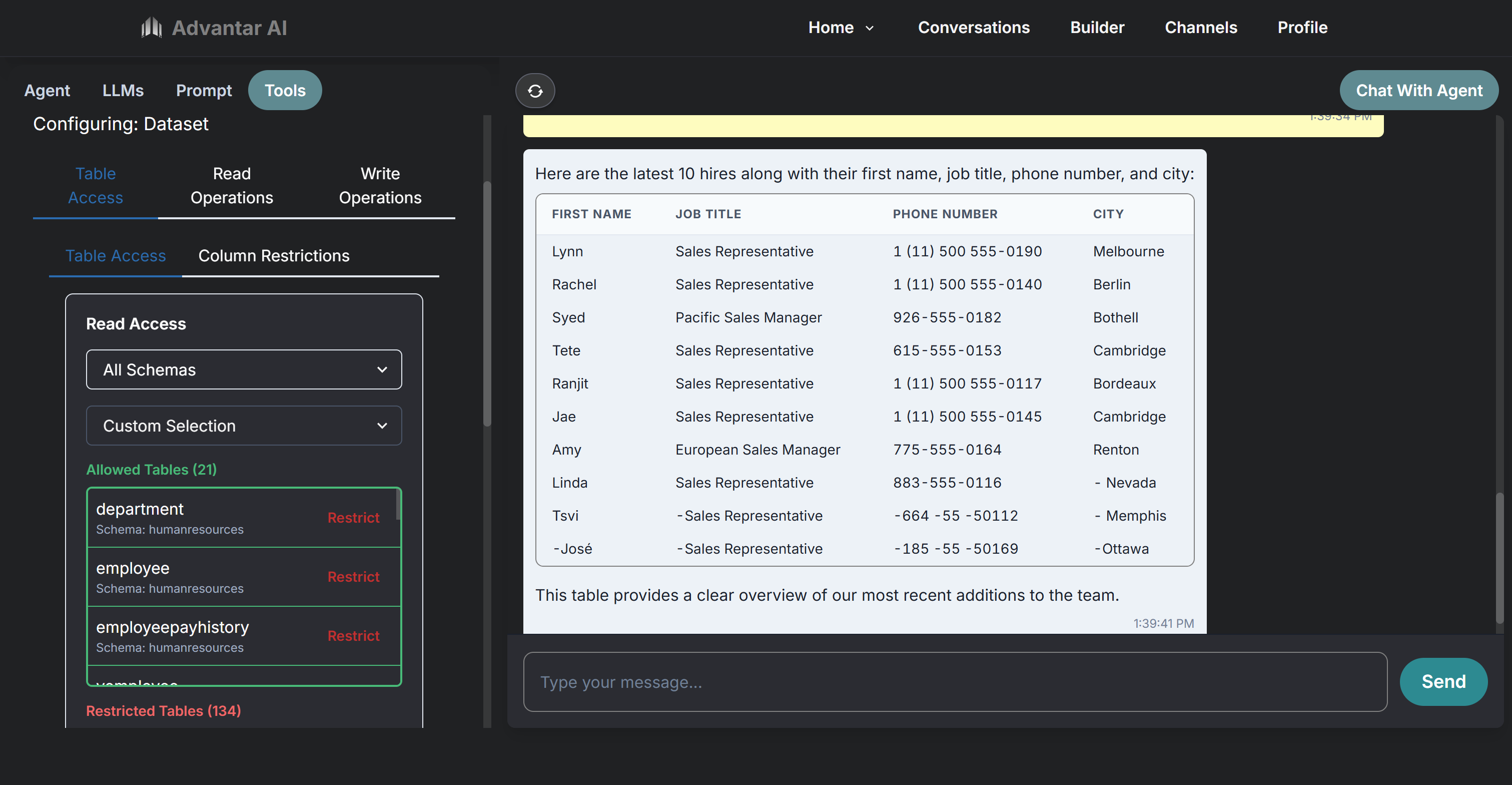This screenshot has height=785, width=1512.
Task: Restrict the employeepayhistory table
Action: (353, 635)
